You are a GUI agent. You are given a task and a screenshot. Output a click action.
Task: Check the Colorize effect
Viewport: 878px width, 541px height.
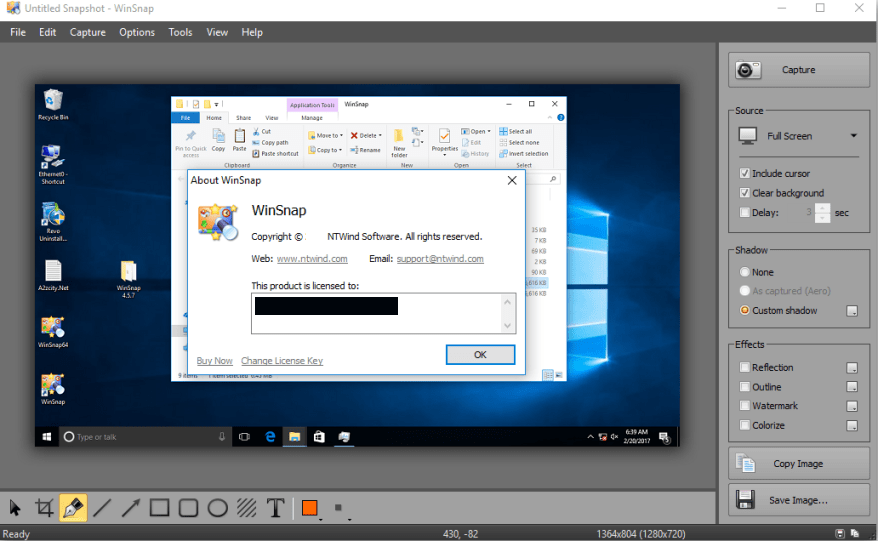[745, 426]
